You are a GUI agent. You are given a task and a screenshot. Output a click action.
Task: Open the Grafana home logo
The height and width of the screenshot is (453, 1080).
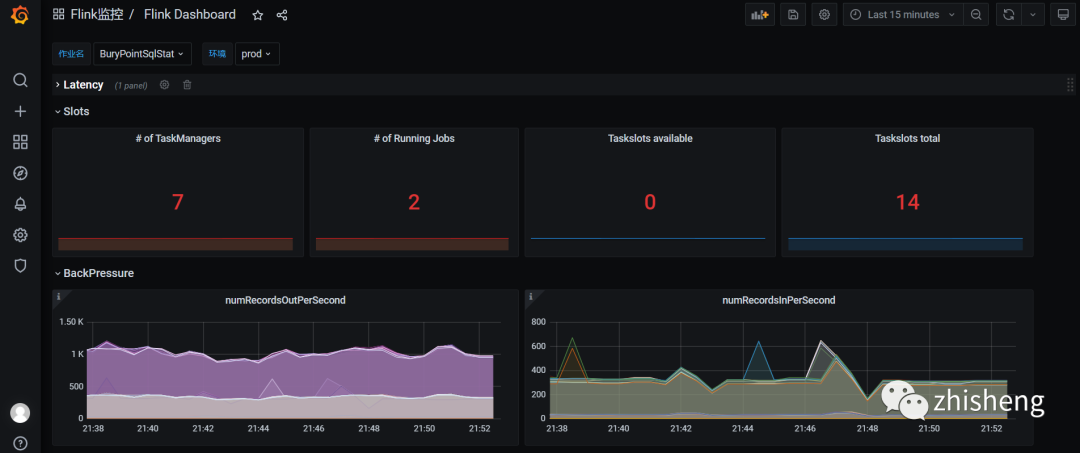click(x=20, y=14)
